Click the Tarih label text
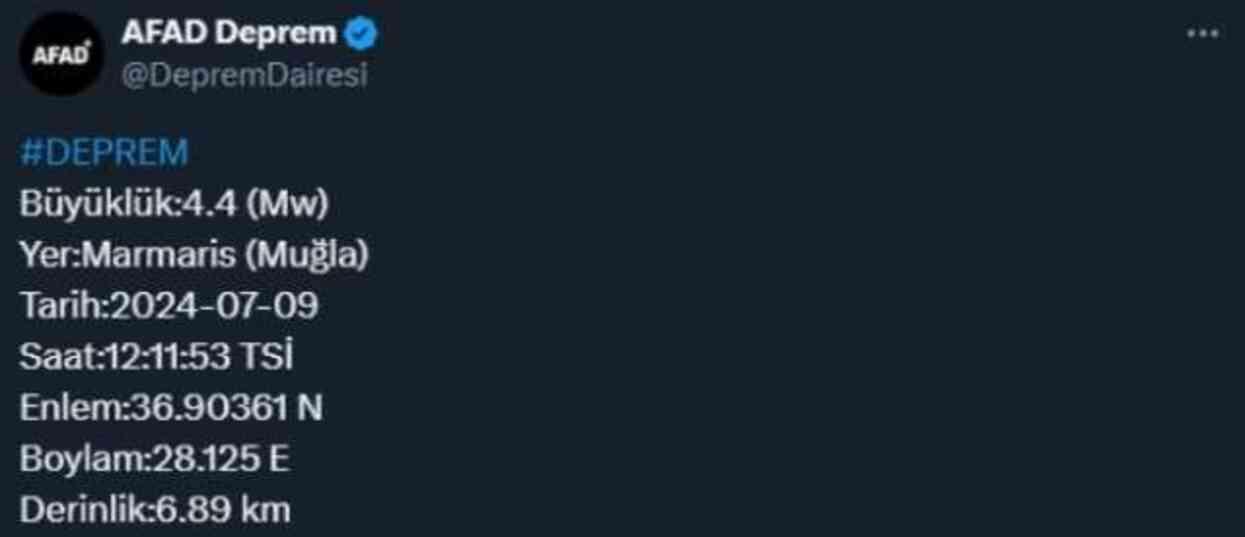The width and height of the screenshot is (1245, 537). [60, 306]
